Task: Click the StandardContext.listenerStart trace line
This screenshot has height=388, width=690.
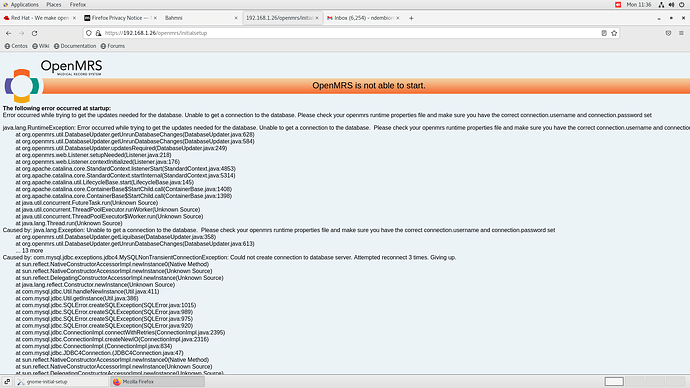Action: tap(125, 168)
